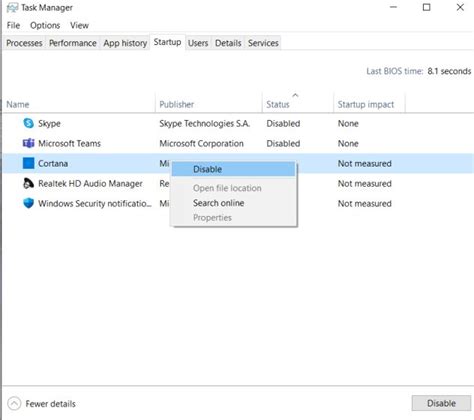The image size is (474, 420).
Task: Switch to the Performance tab
Action: tap(73, 43)
